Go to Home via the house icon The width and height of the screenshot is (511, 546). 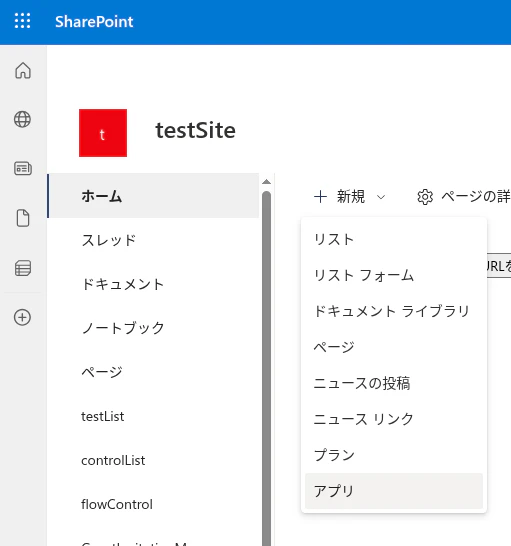click(x=23, y=70)
